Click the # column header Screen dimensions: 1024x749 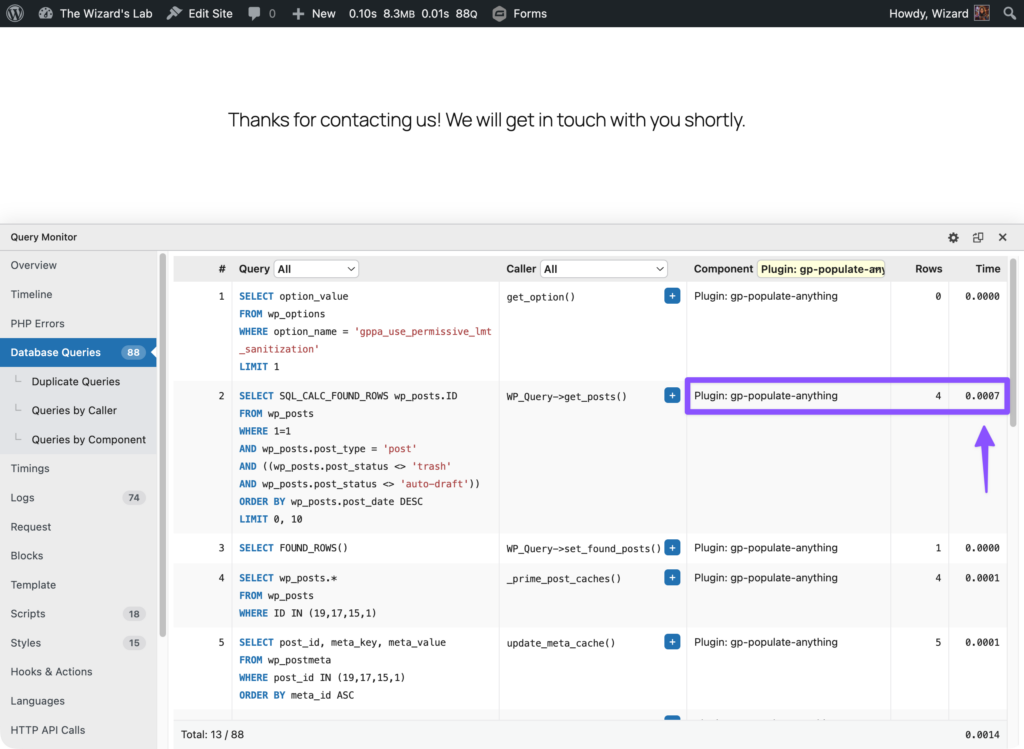click(222, 269)
